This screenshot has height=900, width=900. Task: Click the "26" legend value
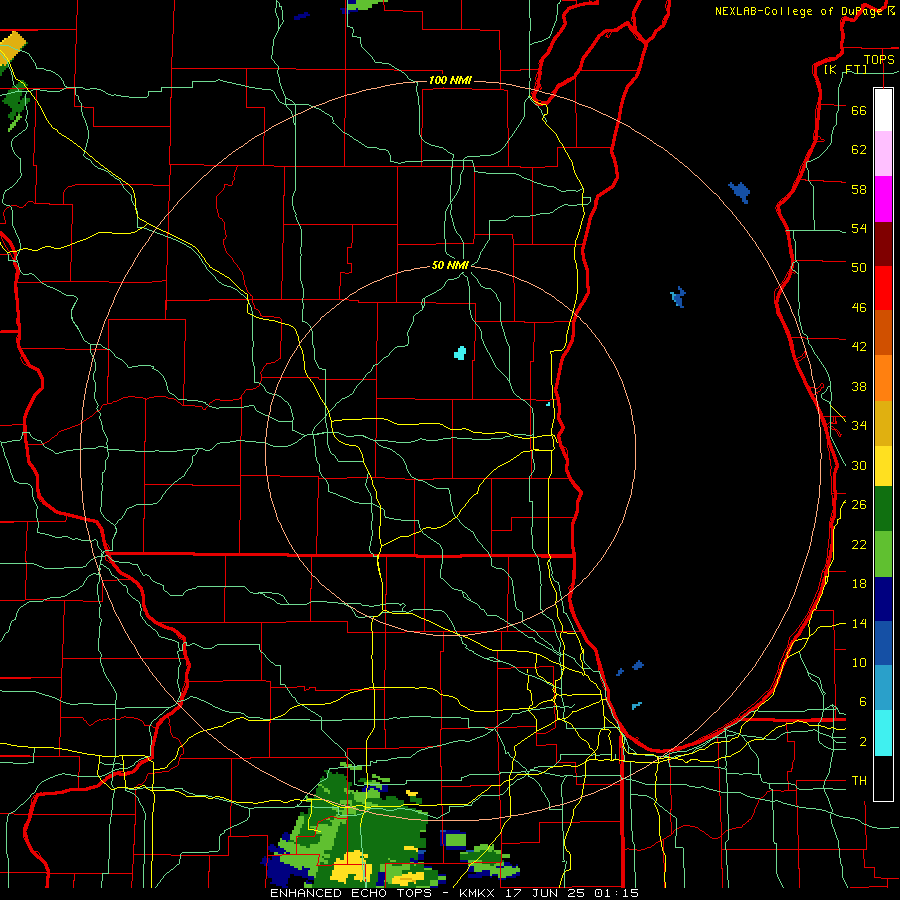coord(859,505)
